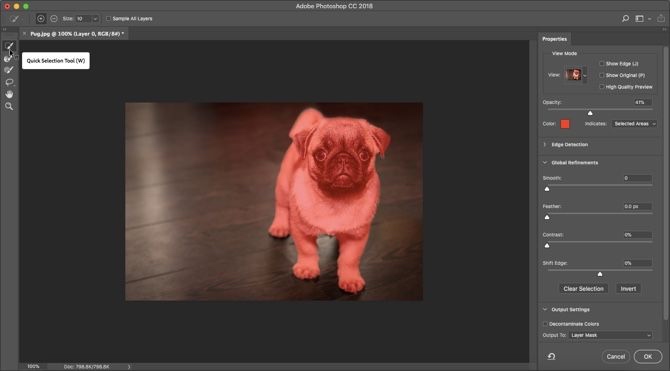This screenshot has width=670, height=371.
Task: Select the Pug.jpg document tab
Action: 77,33
